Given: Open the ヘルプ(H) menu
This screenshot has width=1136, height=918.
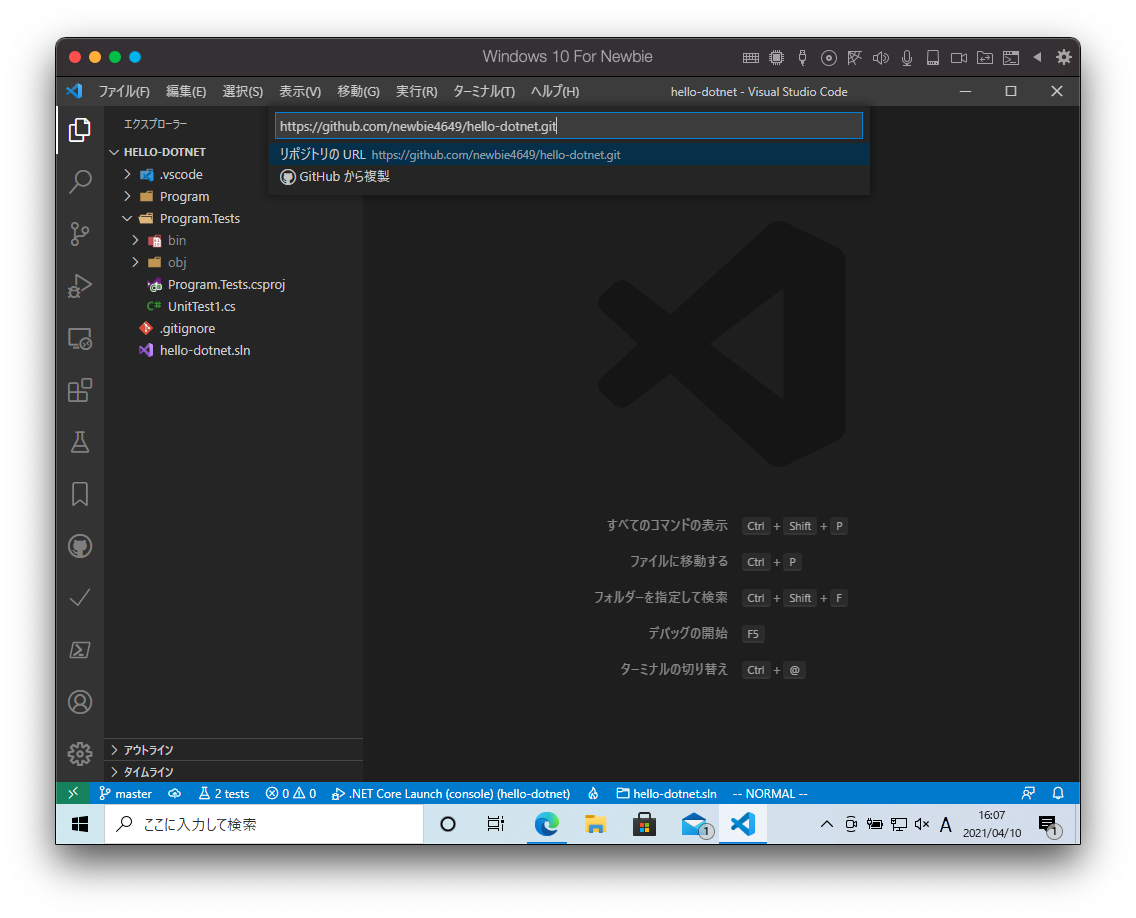Looking at the screenshot, I should pos(555,91).
